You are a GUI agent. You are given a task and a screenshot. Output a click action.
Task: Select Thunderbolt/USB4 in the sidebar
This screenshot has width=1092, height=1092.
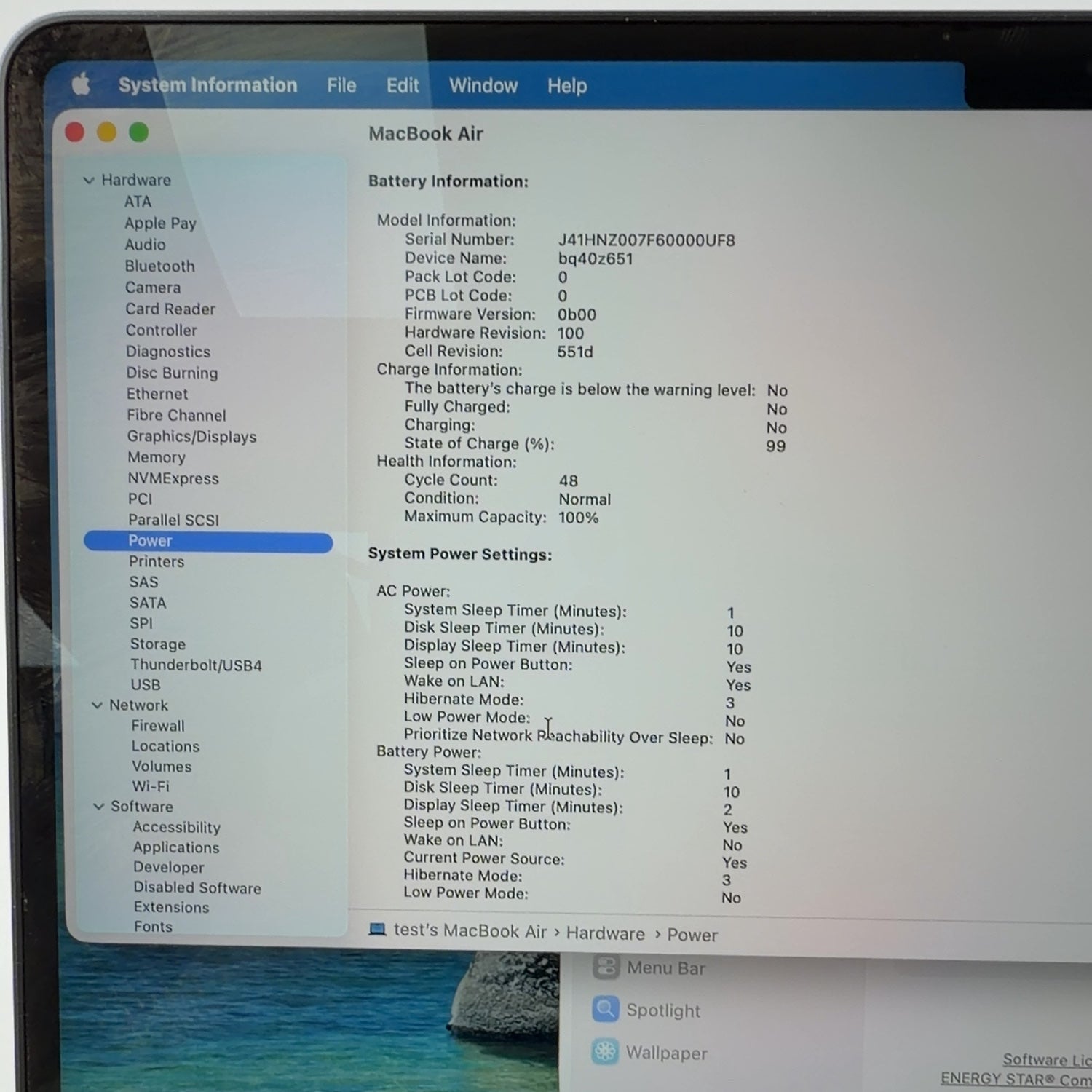(197, 665)
